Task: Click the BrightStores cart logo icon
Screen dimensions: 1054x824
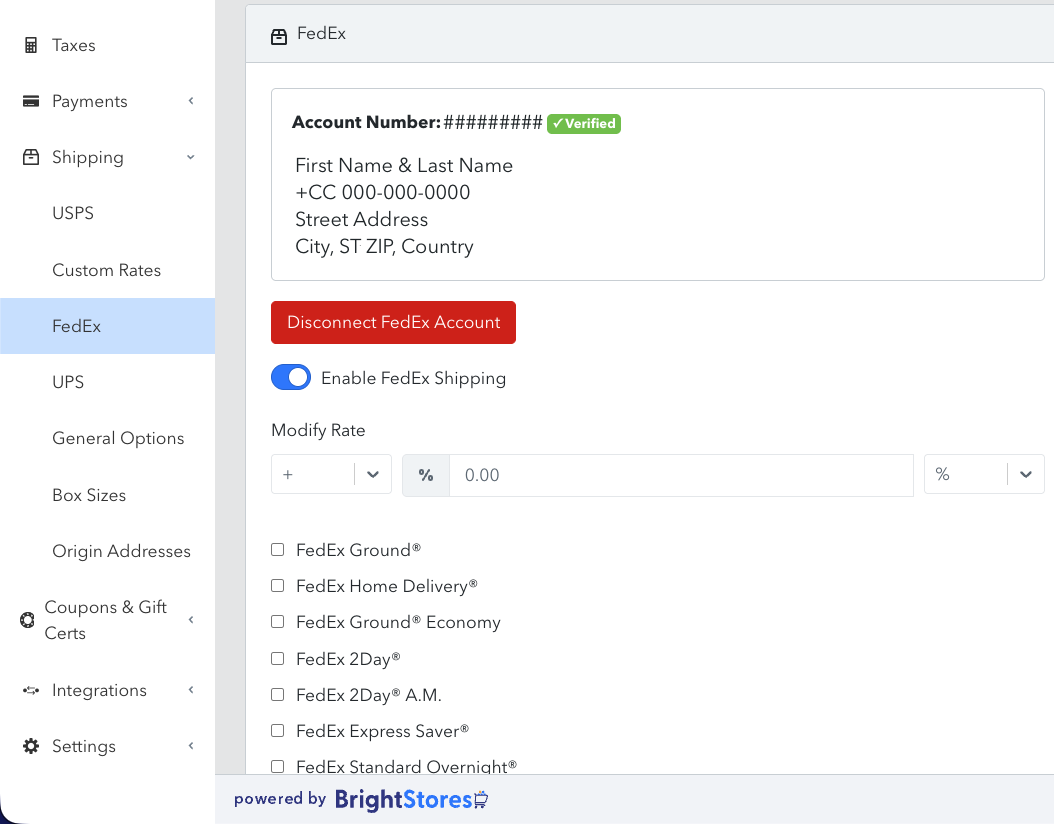Action: (481, 800)
